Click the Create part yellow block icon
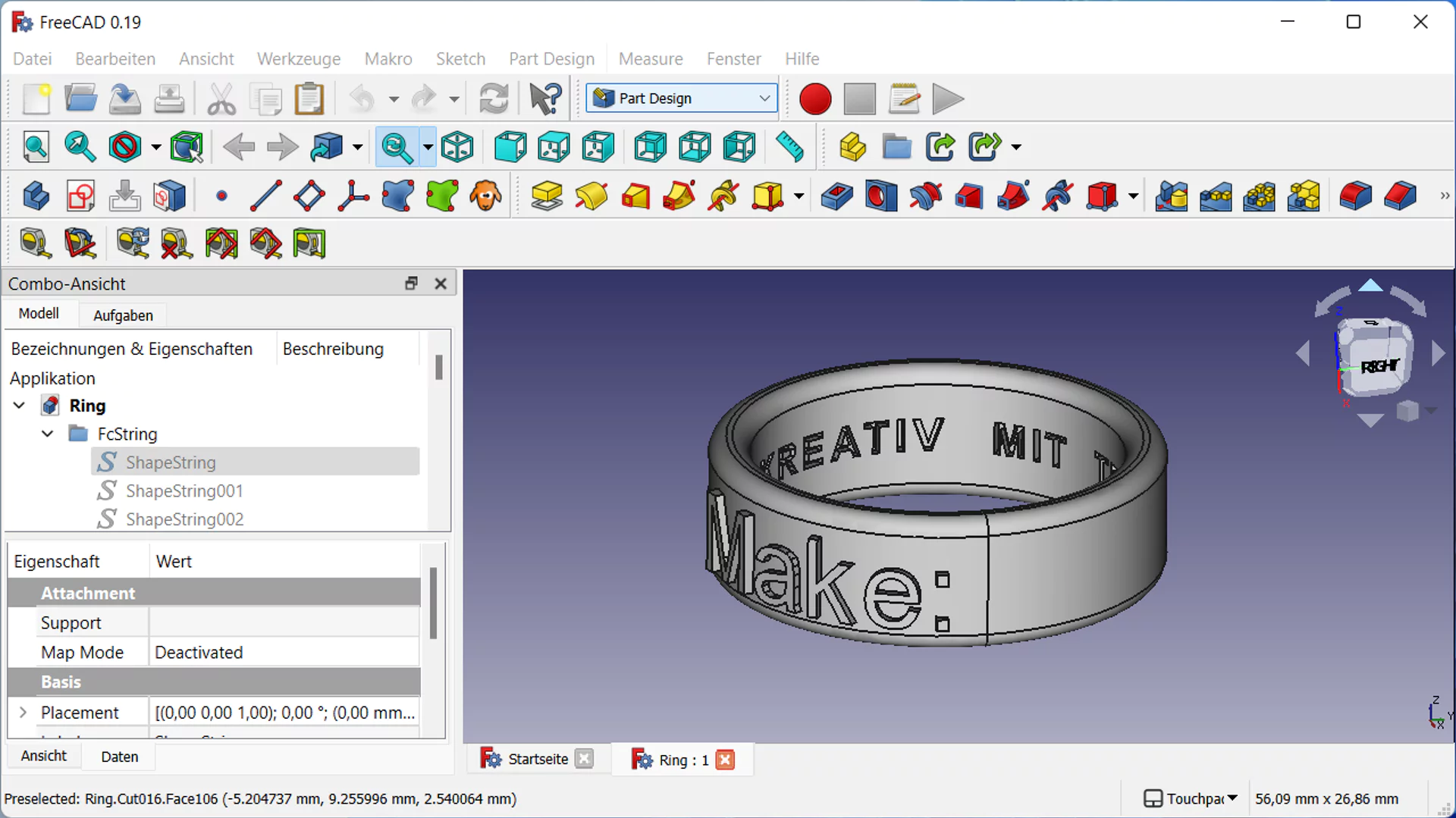The width and height of the screenshot is (1456, 818). point(852,147)
